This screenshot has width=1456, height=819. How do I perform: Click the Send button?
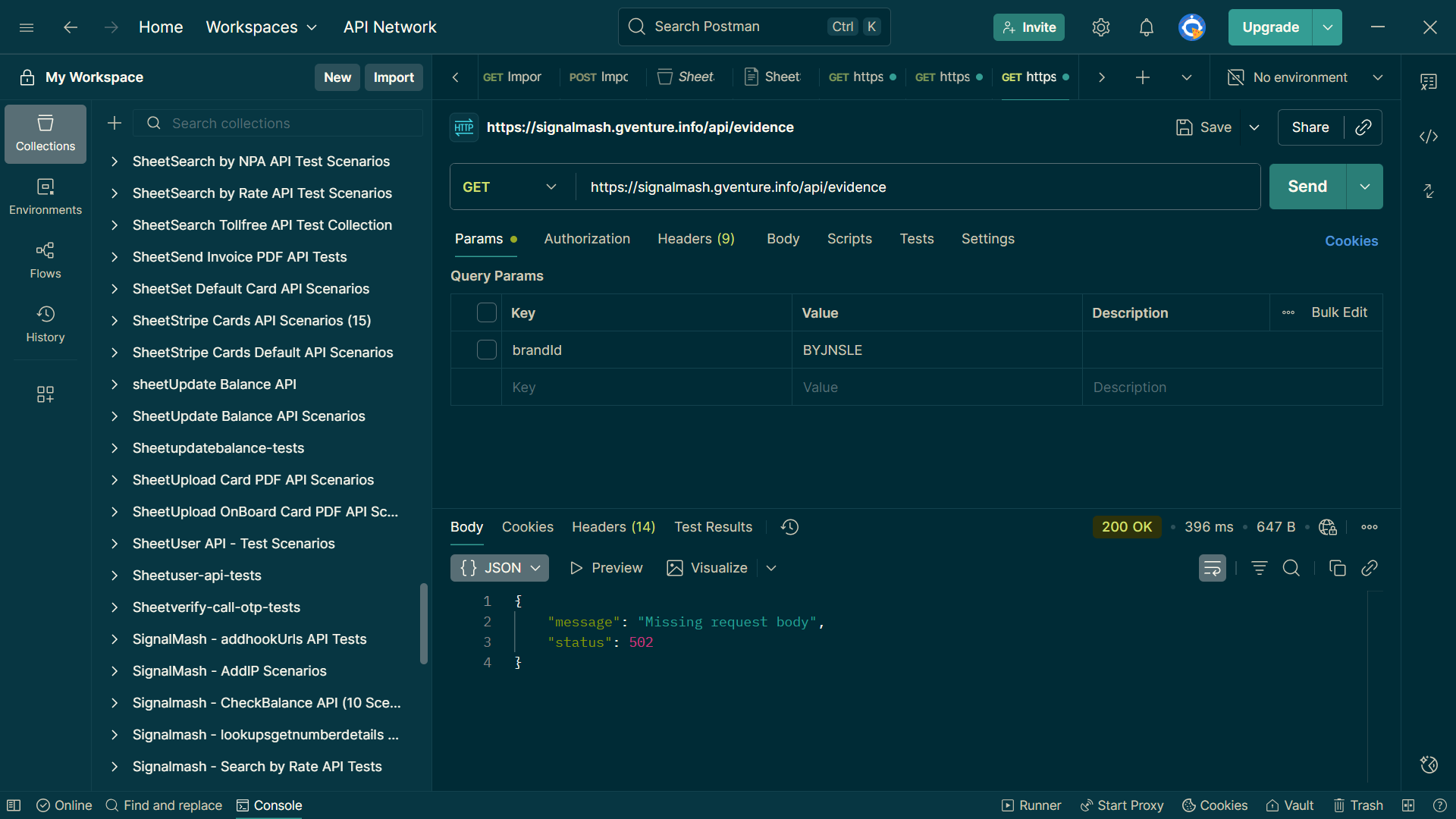pyautogui.click(x=1307, y=187)
